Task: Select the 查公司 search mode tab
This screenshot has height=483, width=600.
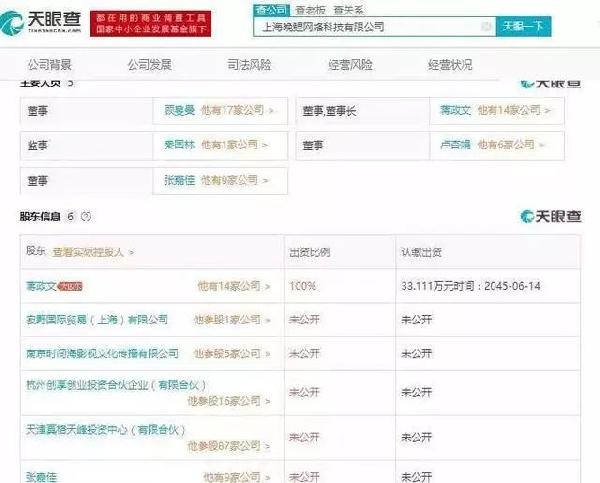Action: (x=271, y=10)
